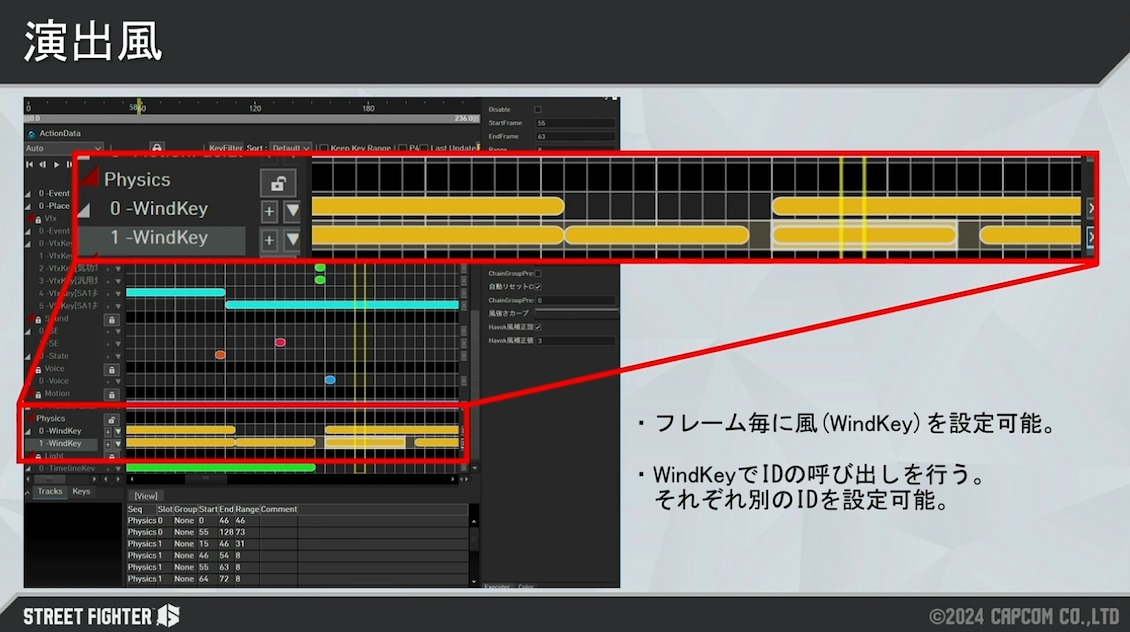Select the table row Physics 0 None 55 128 73
The height and width of the screenshot is (632, 1130).
point(298,533)
